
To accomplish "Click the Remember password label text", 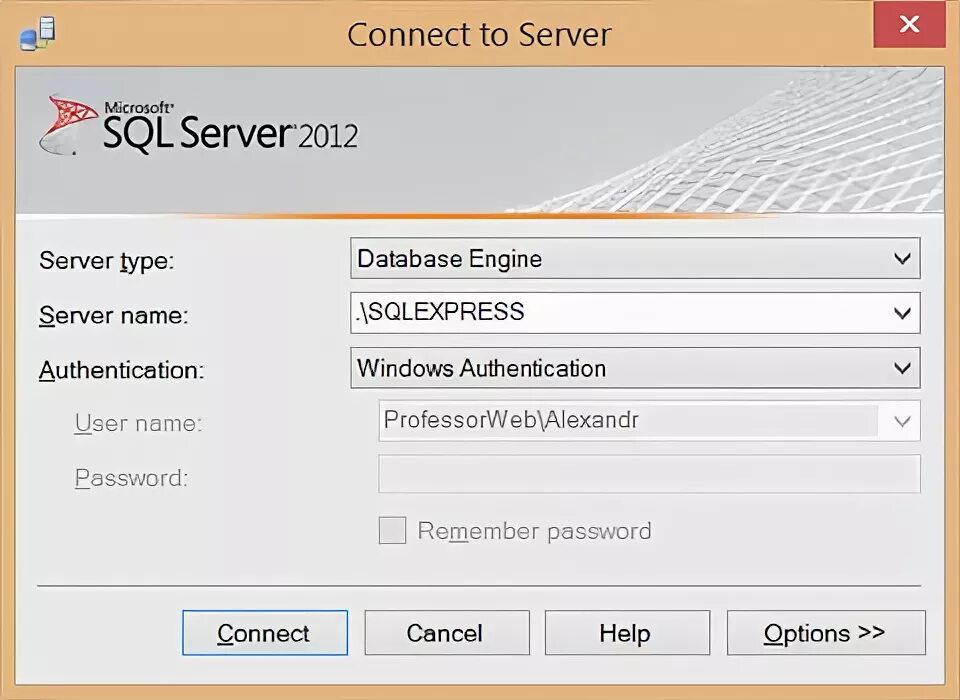I will [534, 531].
